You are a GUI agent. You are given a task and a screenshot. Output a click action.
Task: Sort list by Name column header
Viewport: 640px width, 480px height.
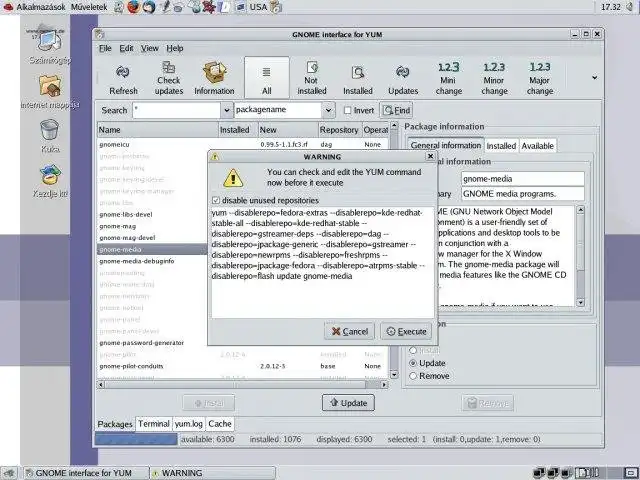coord(158,130)
